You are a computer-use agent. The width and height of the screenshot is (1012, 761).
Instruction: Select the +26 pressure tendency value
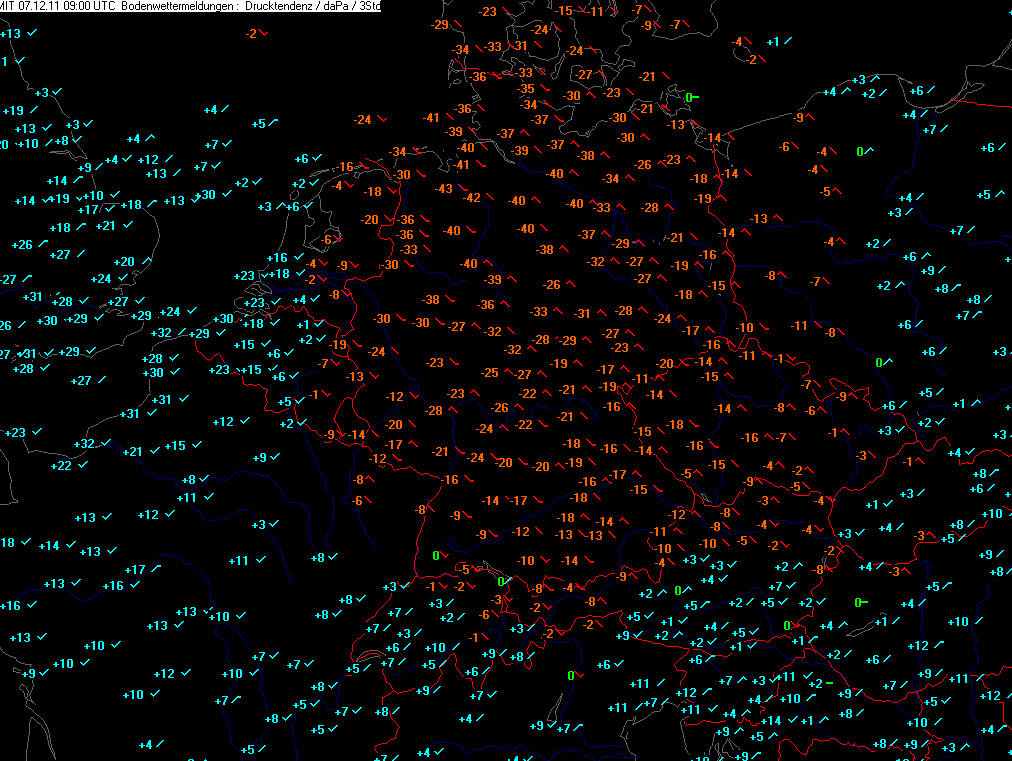point(22,245)
